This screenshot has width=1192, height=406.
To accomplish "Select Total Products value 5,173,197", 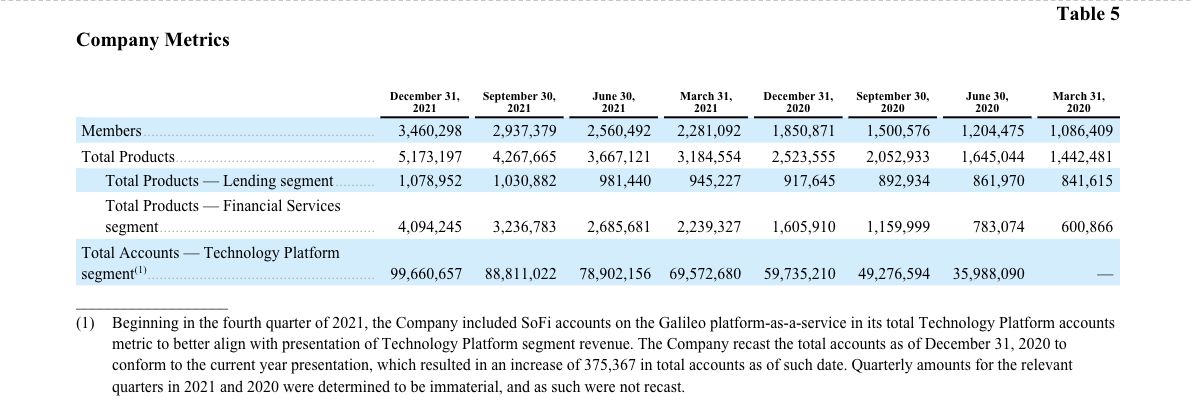I will [430, 157].
